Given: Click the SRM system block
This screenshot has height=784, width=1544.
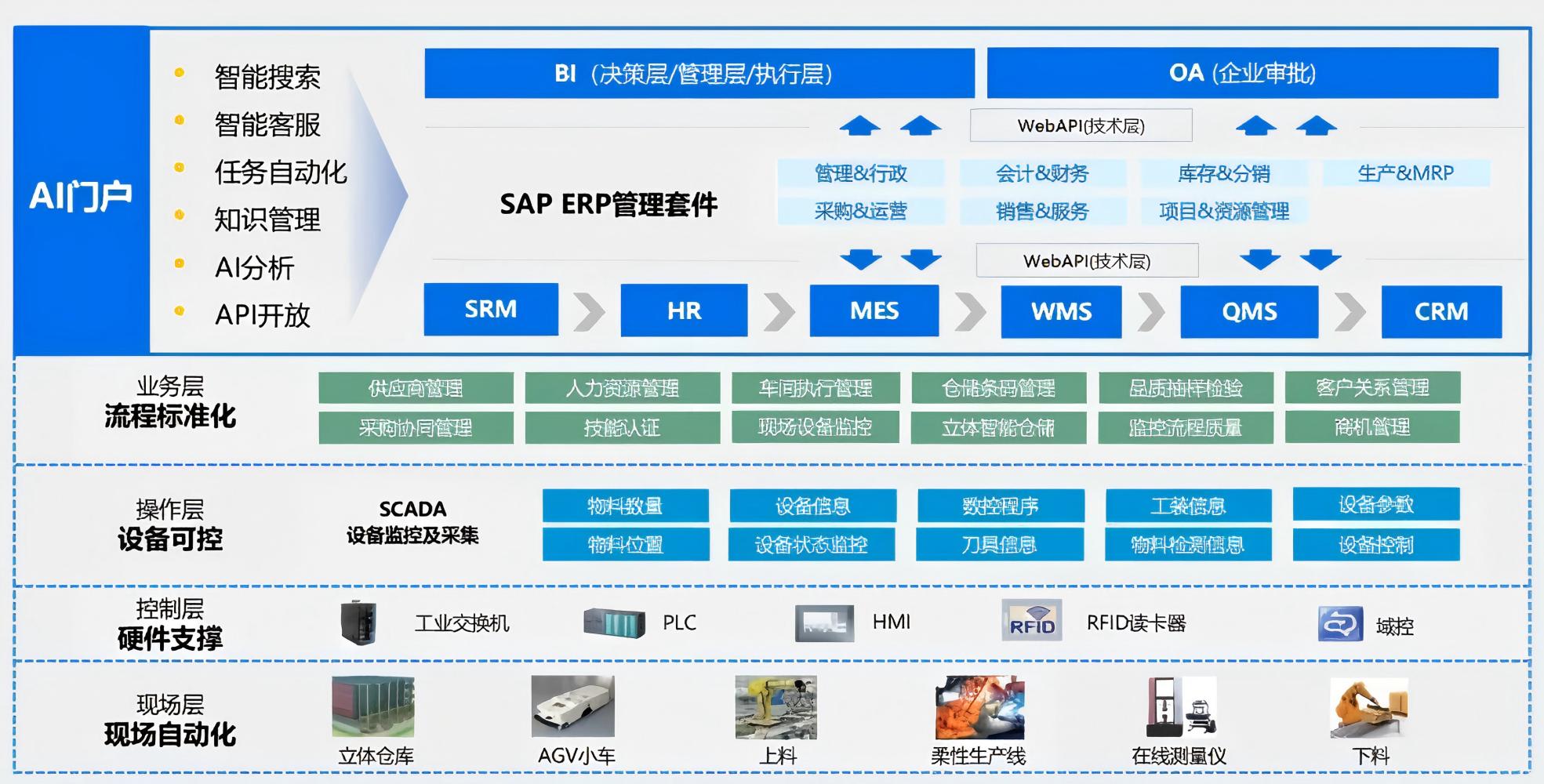Looking at the screenshot, I should point(491,309).
